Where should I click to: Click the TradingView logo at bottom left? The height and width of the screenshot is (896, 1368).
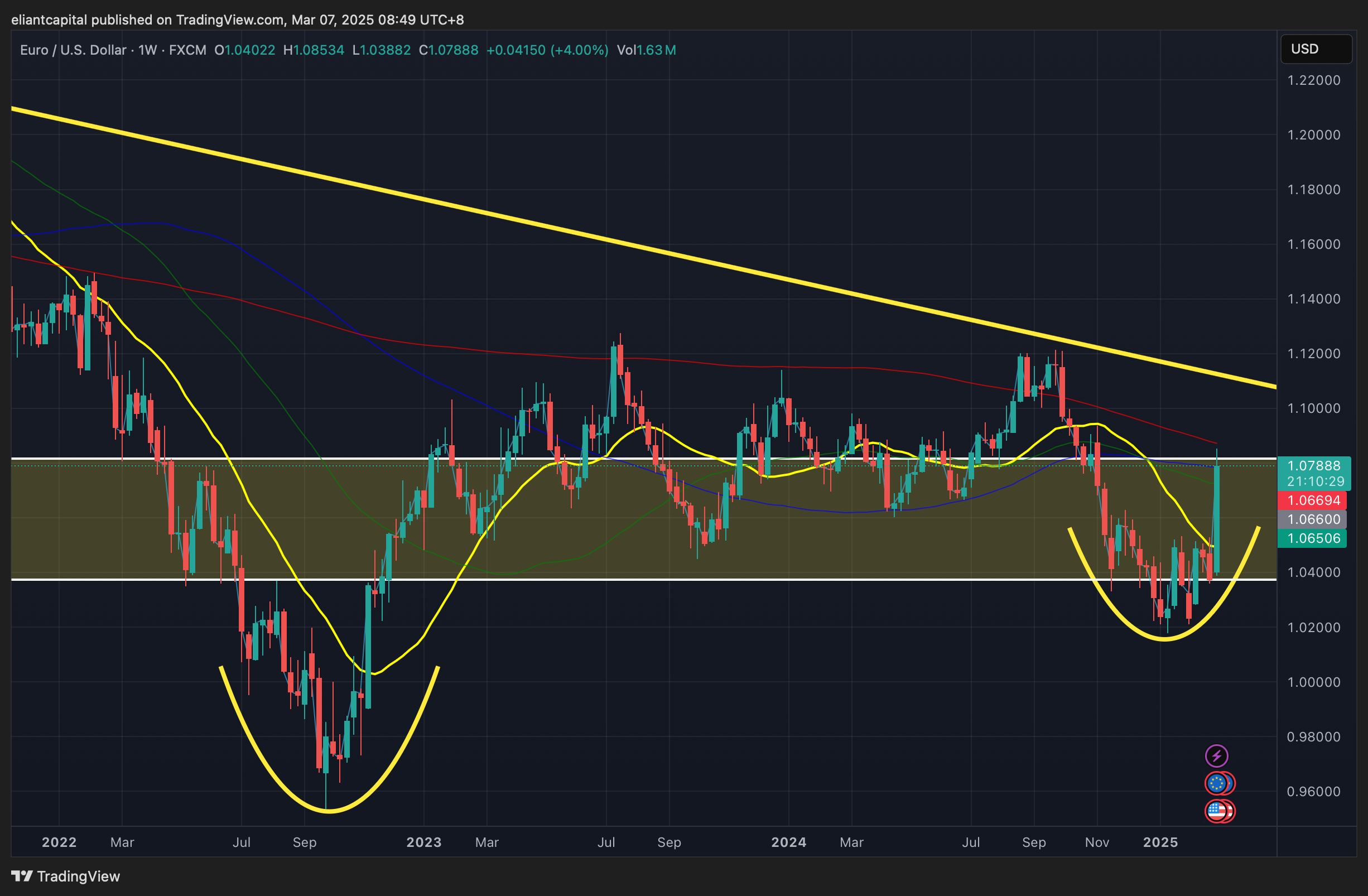click(65, 876)
